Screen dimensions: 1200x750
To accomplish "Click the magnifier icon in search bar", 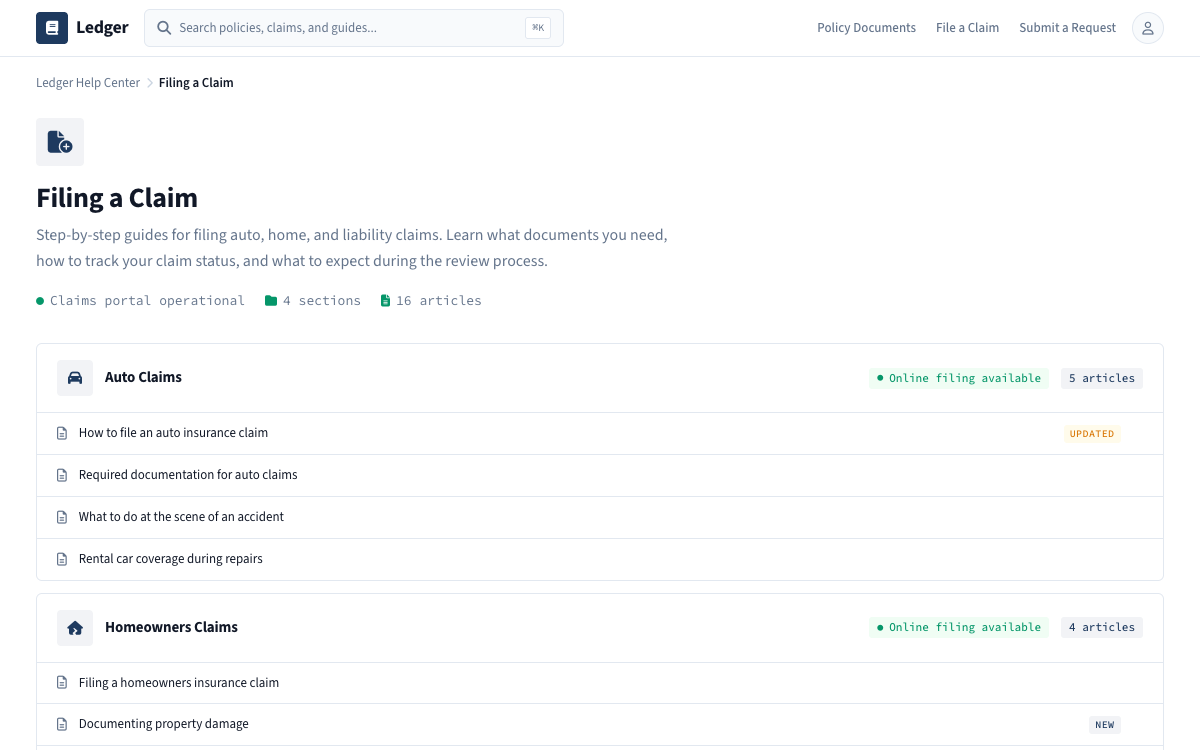I will pyautogui.click(x=164, y=28).
